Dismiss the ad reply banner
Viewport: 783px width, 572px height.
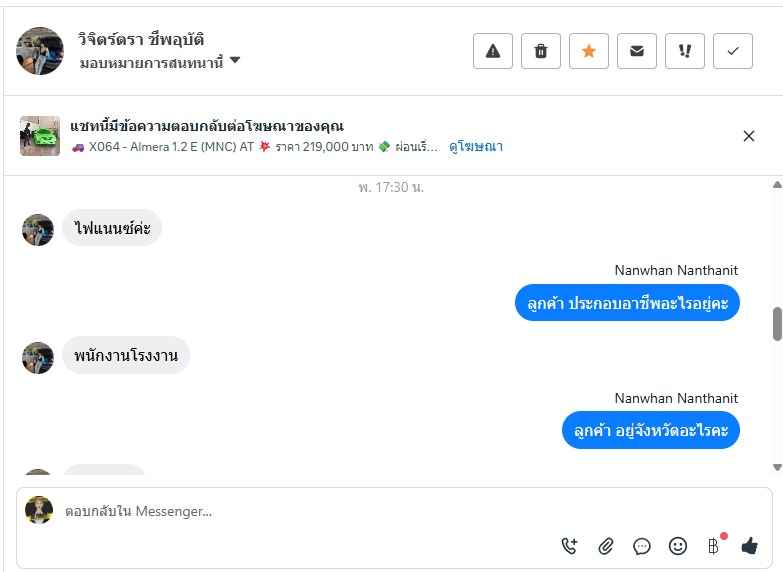point(749,136)
